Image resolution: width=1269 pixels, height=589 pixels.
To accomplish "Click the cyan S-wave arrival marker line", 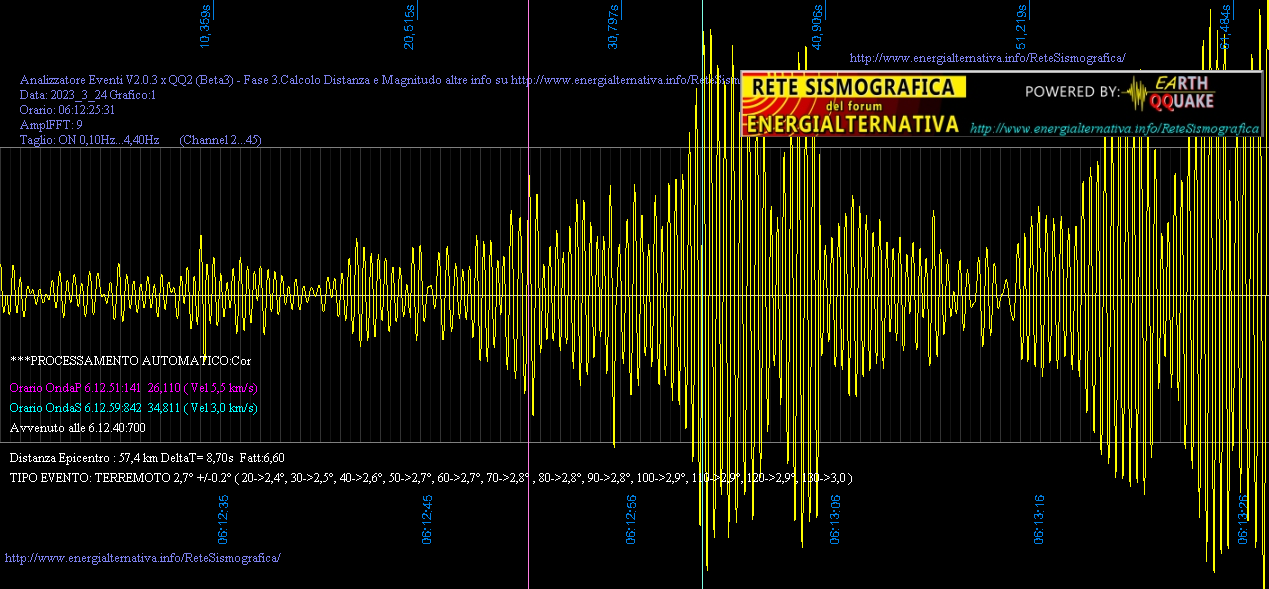I will point(703,294).
